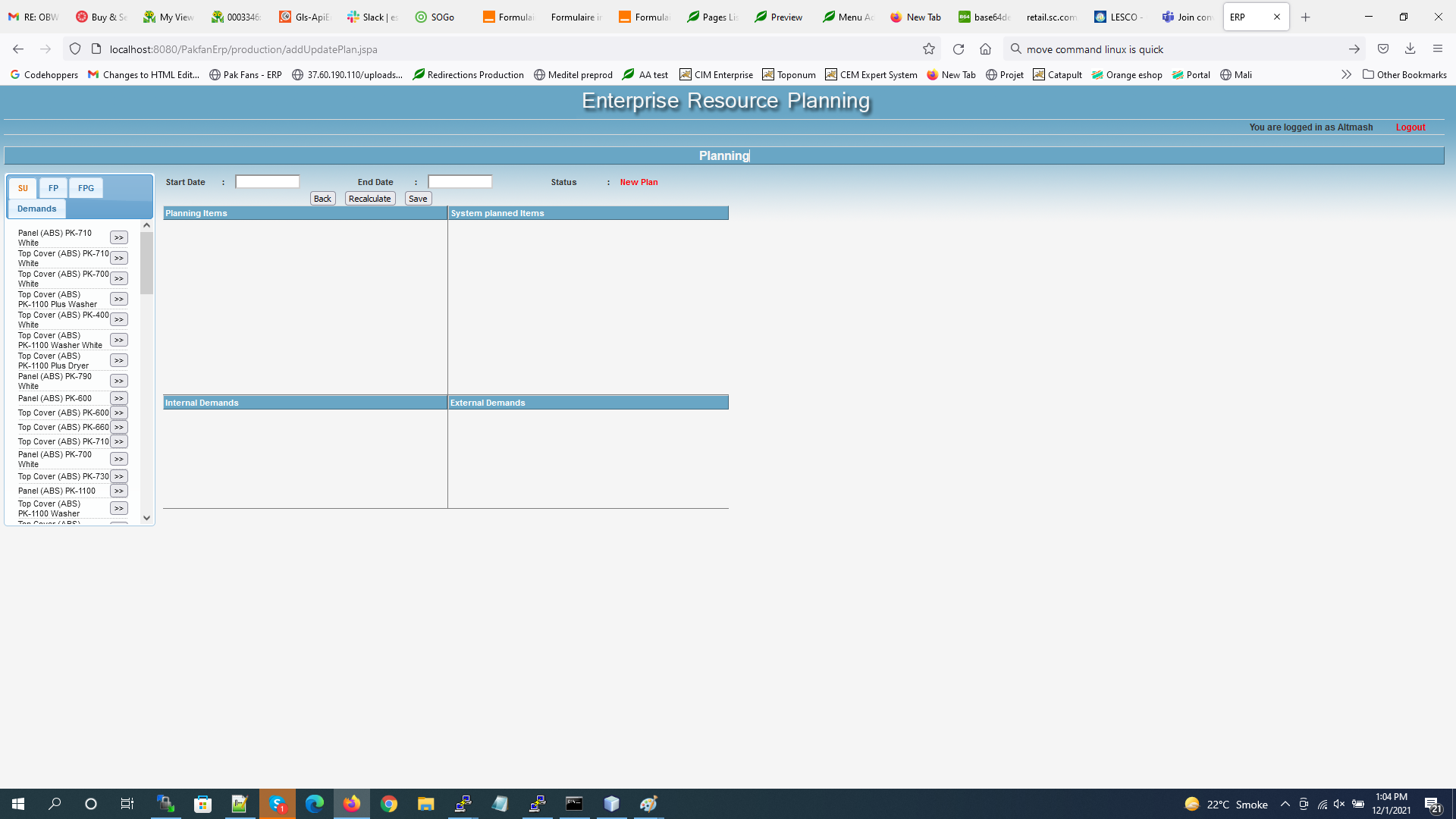Open the Demands tab
Image resolution: width=1456 pixels, height=819 pixels.
(36, 209)
